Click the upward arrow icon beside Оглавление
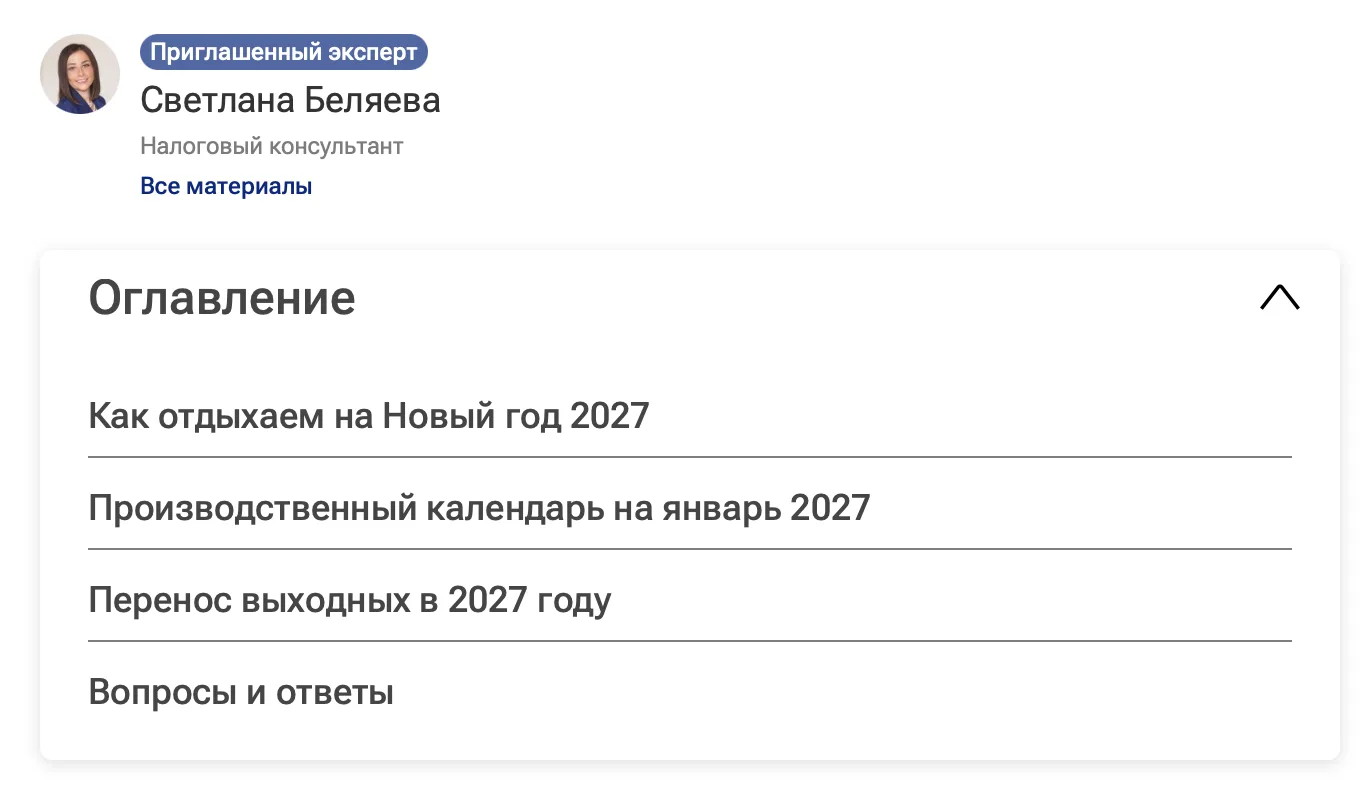 tap(1280, 298)
